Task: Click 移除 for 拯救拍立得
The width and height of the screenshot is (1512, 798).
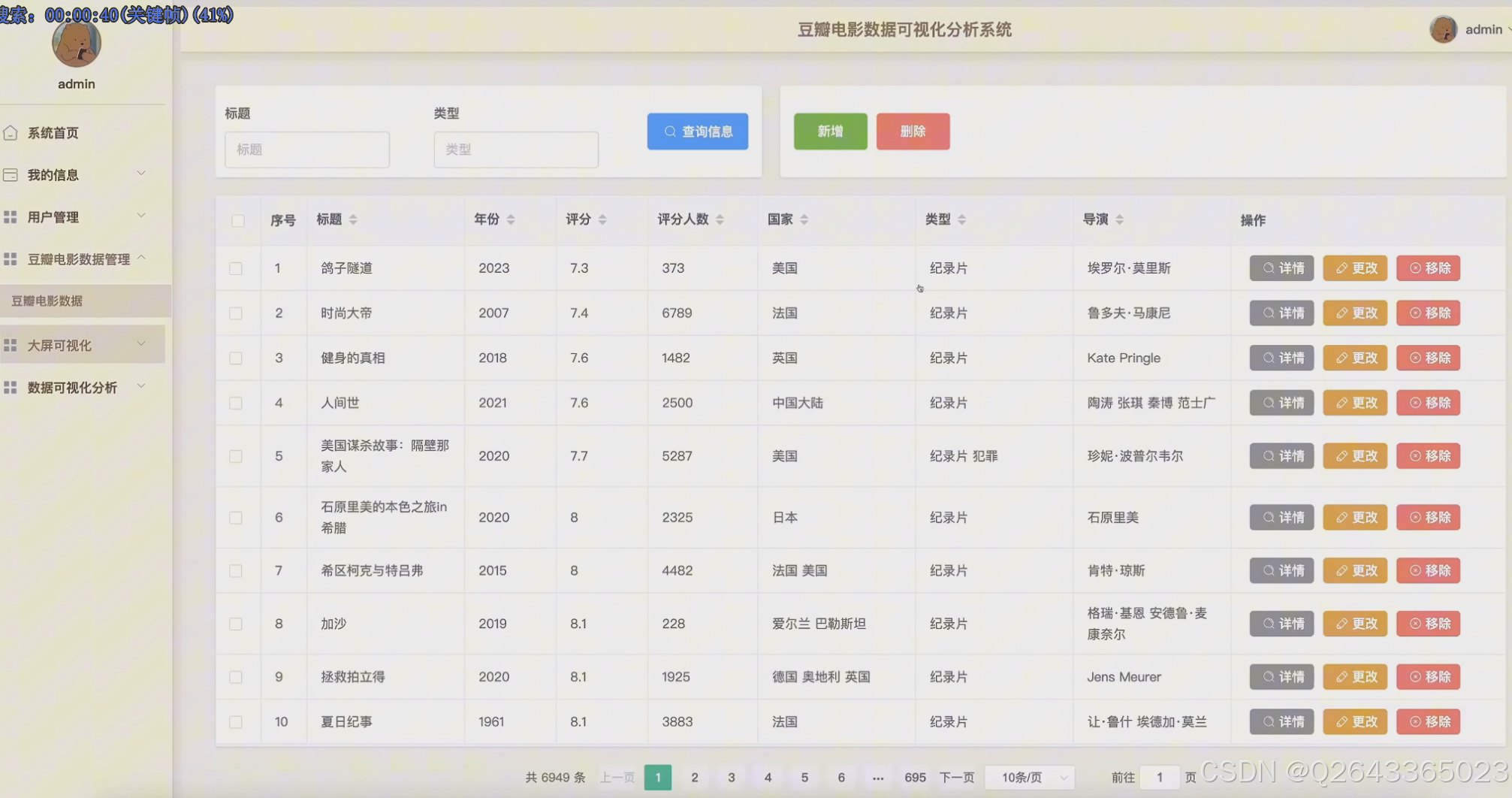Action: (x=1429, y=677)
